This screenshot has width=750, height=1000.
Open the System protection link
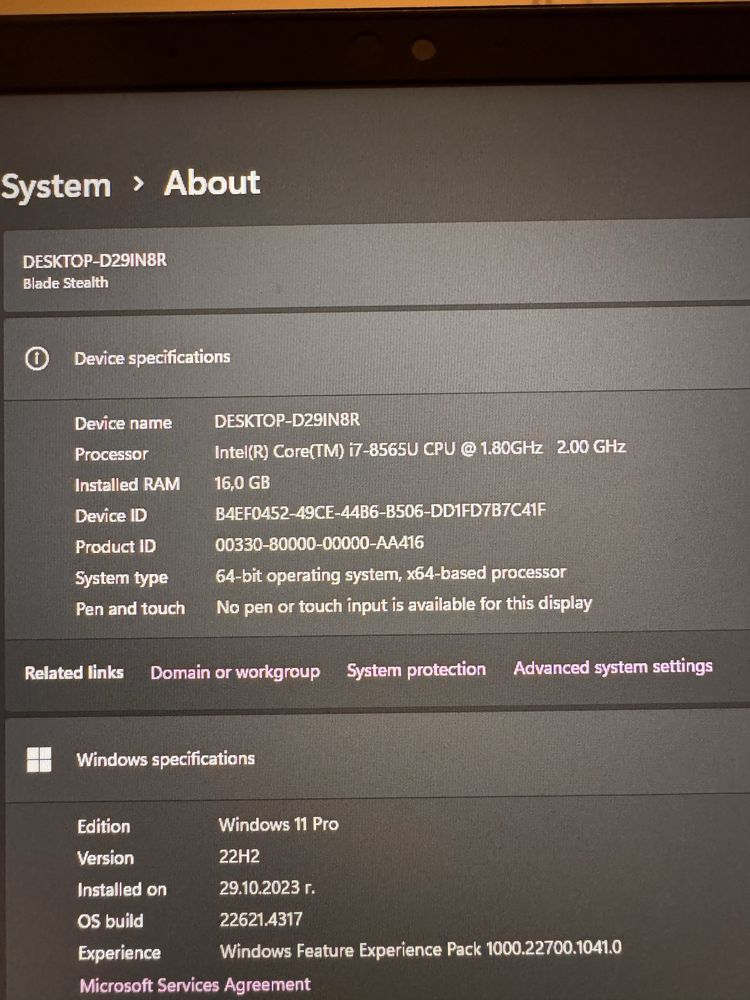416,670
